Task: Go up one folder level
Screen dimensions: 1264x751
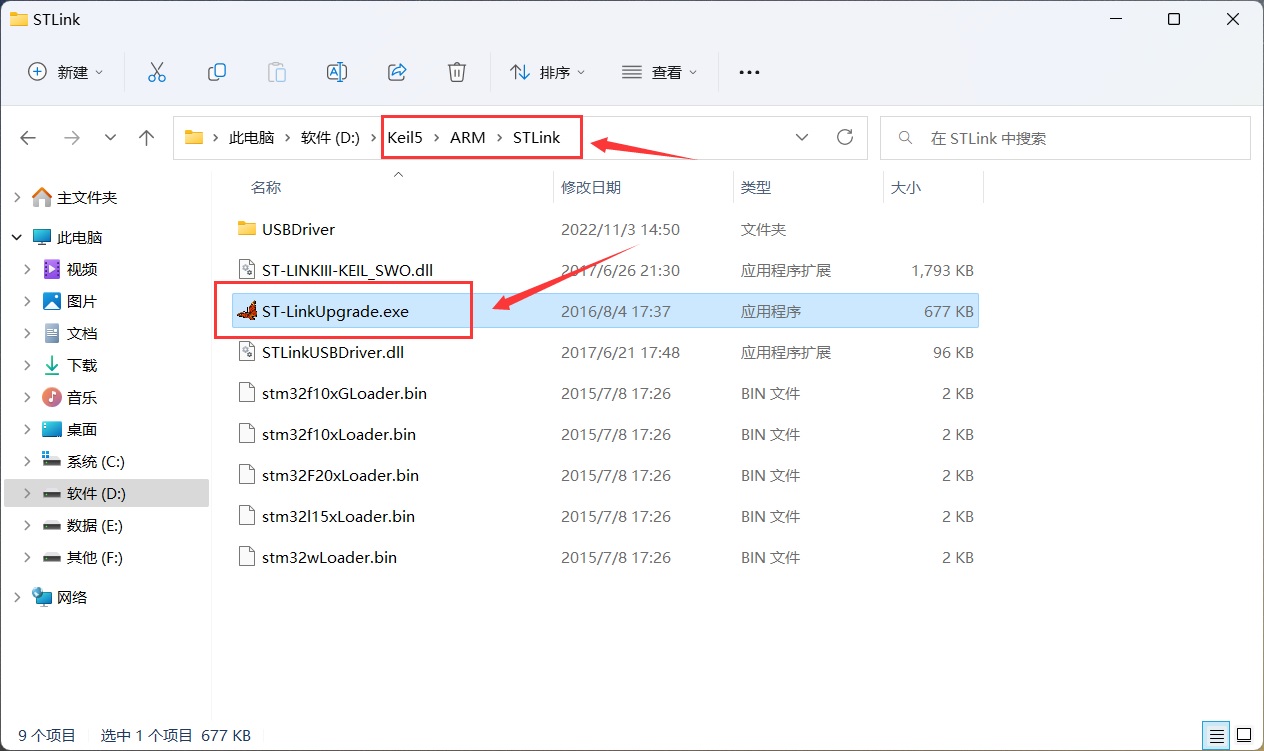Action: tap(147, 138)
